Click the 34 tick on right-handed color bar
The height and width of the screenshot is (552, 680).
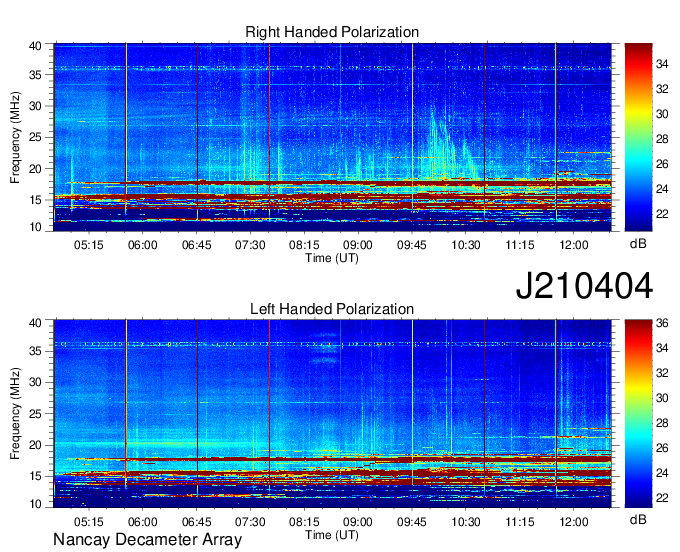[x=662, y=65]
